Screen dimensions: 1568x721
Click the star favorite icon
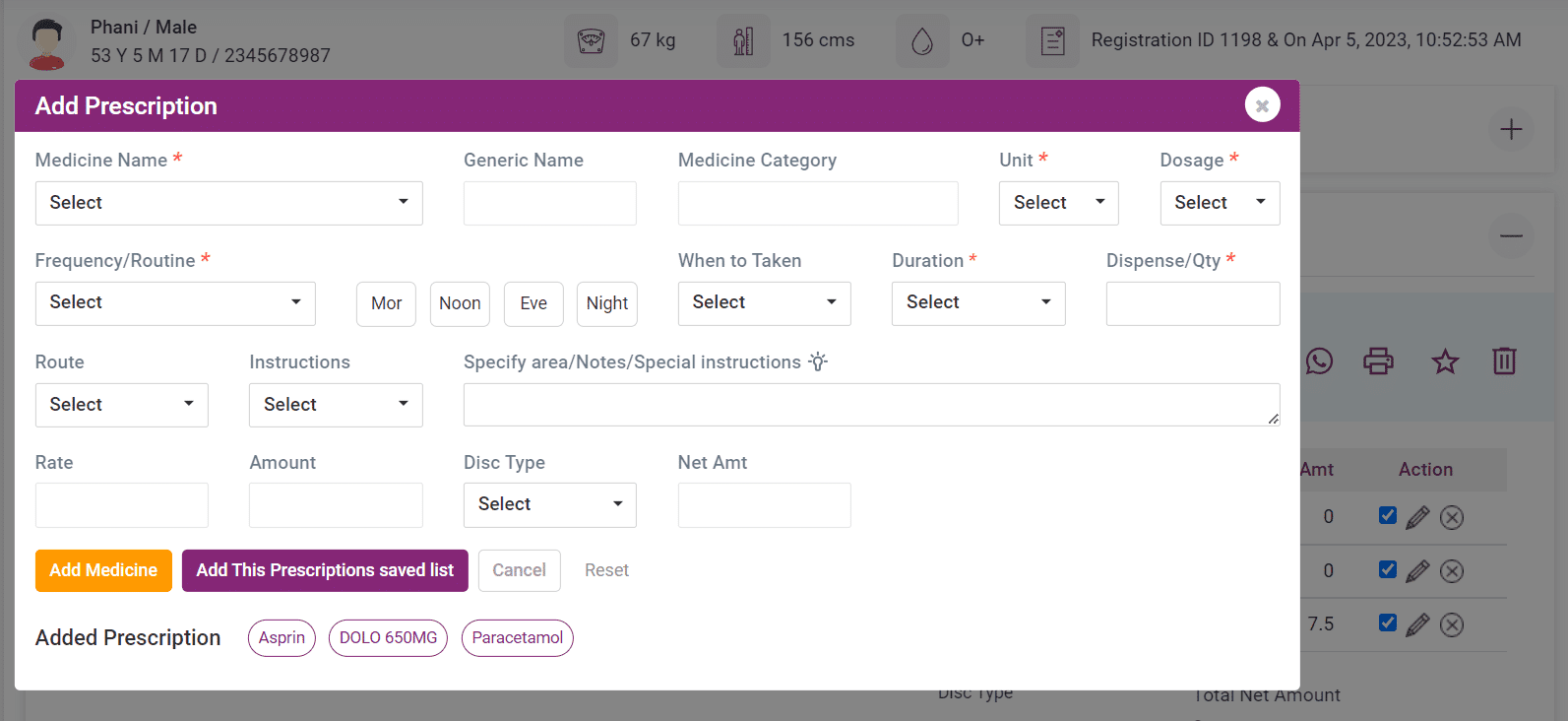(1444, 361)
